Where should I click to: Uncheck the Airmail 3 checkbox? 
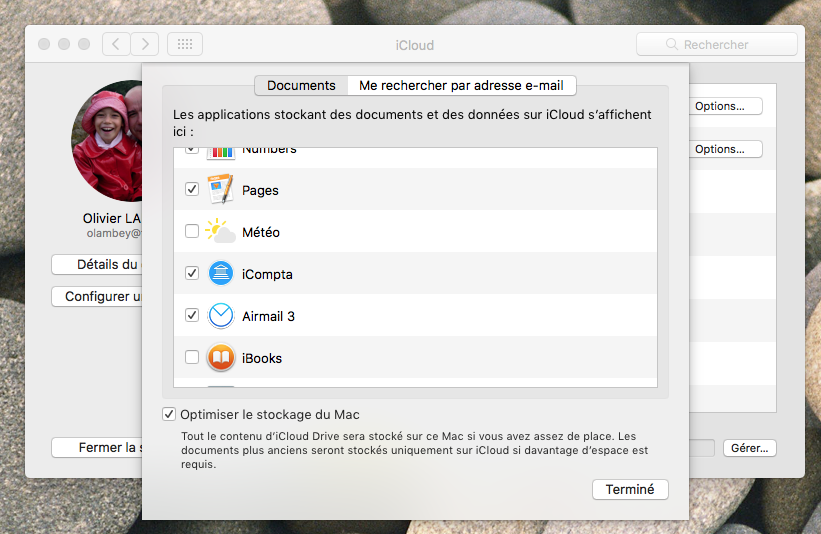click(x=192, y=315)
